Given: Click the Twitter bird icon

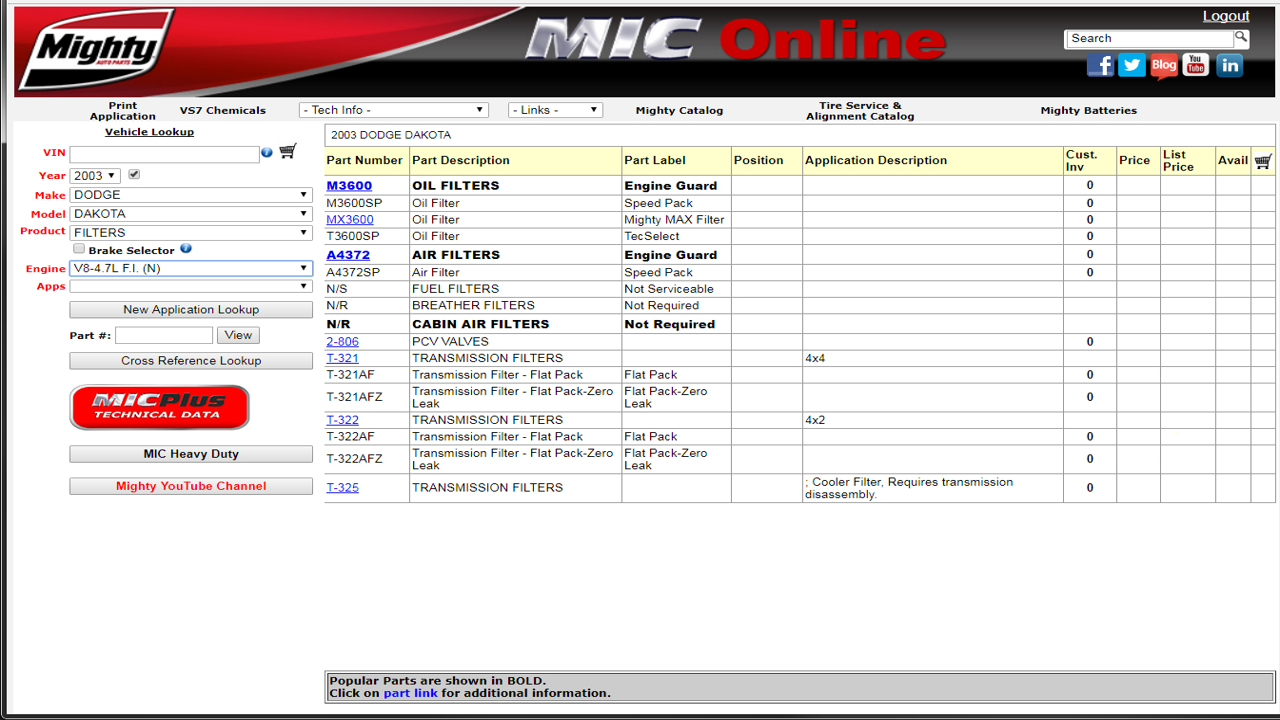Looking at the screenshot, I should click(x=1131, y=65).
